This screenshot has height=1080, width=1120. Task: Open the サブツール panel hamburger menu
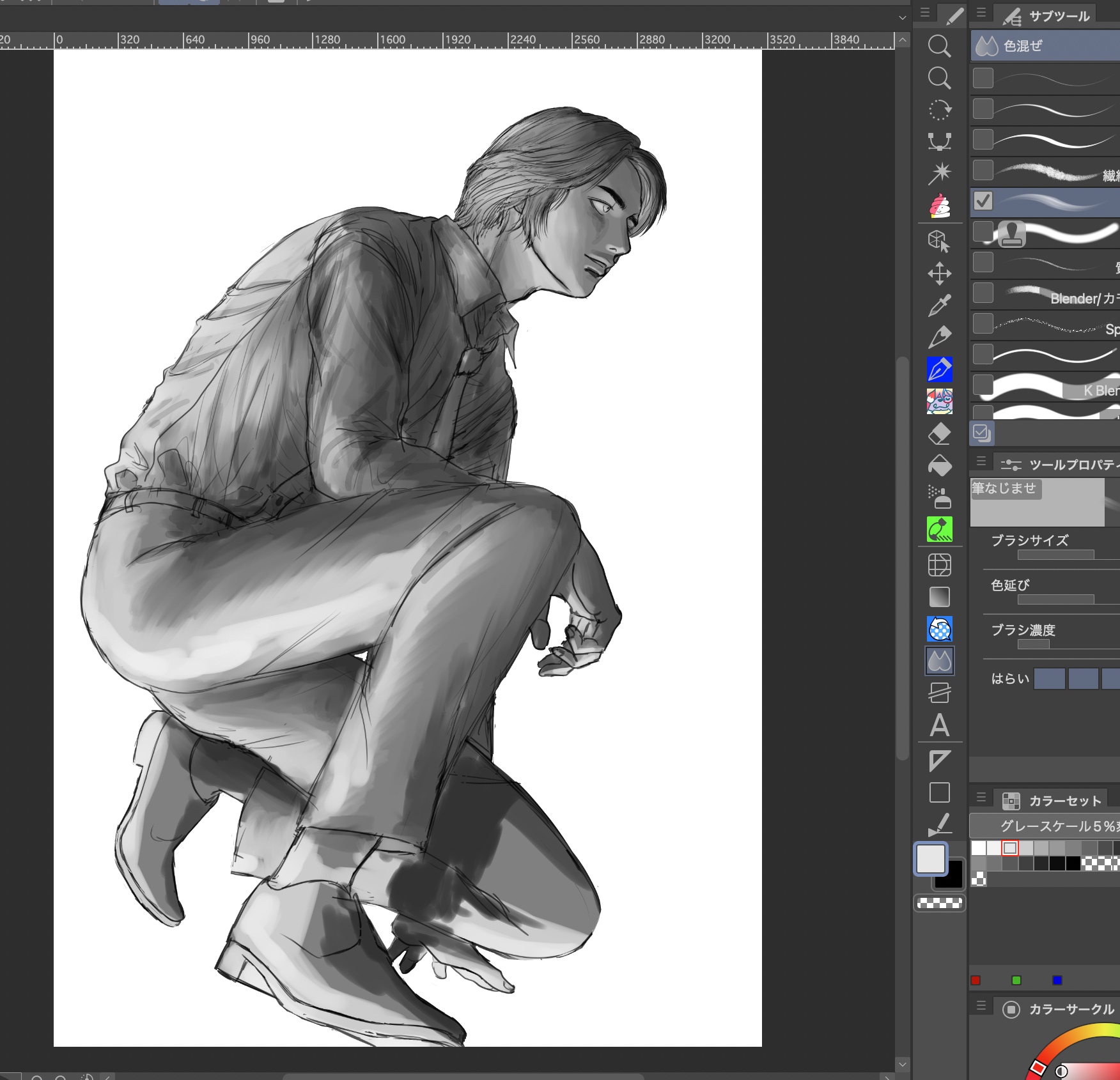[x=981, y=13]
